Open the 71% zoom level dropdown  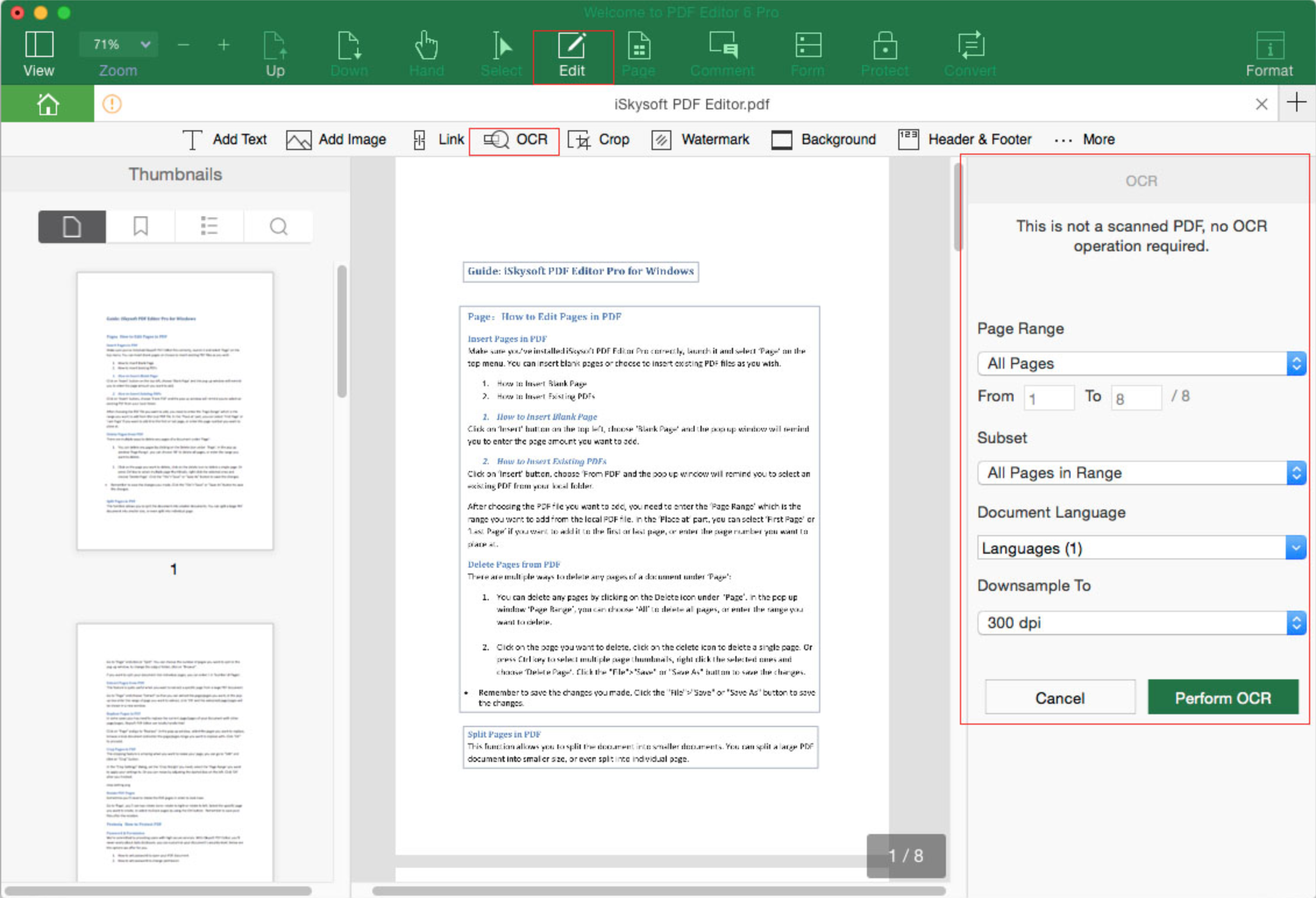click(119, 45)
